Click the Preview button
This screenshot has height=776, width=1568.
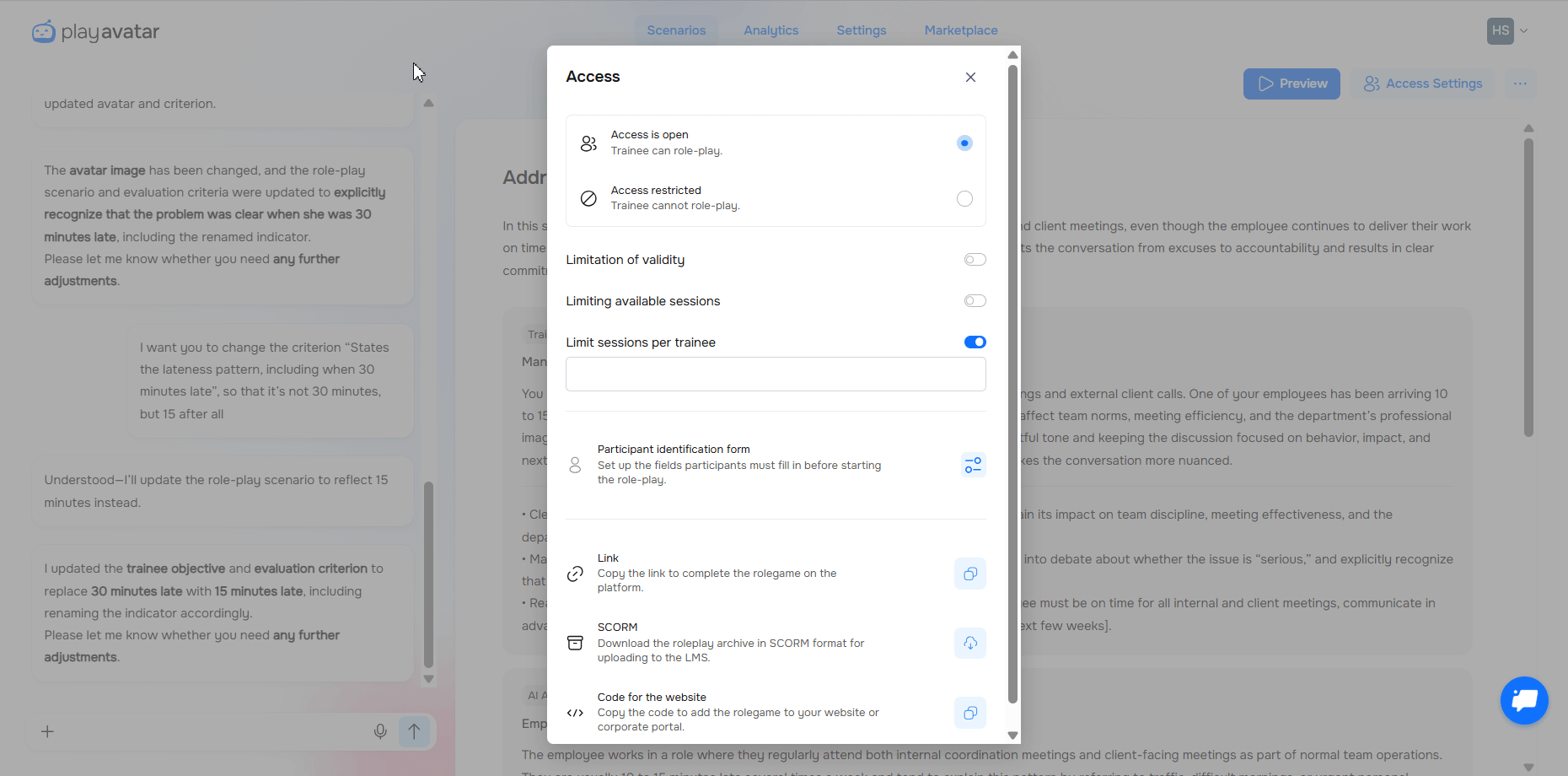[1291, 84]
